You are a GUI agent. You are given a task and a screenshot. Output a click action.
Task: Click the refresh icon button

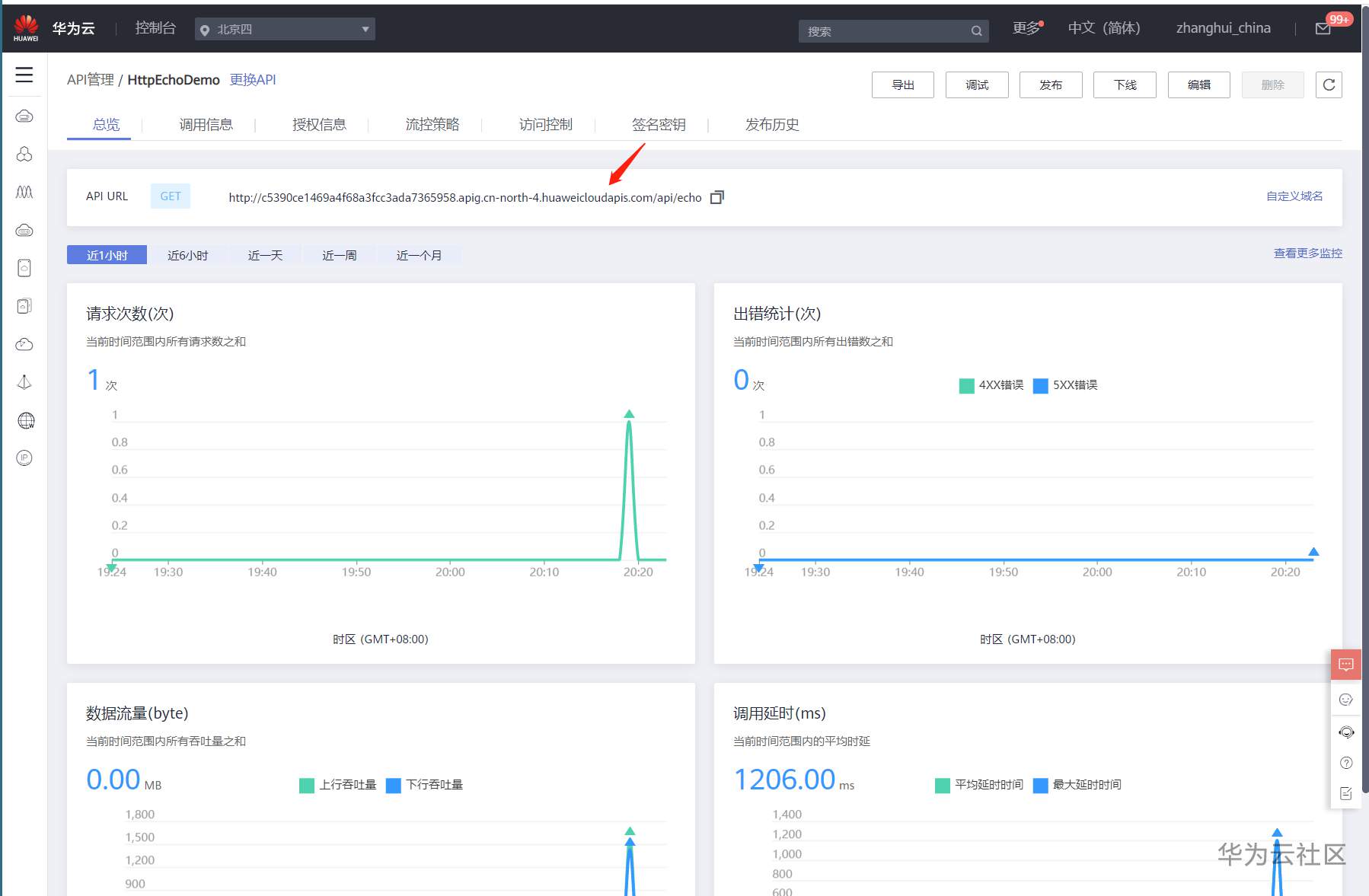point(1329,84)
